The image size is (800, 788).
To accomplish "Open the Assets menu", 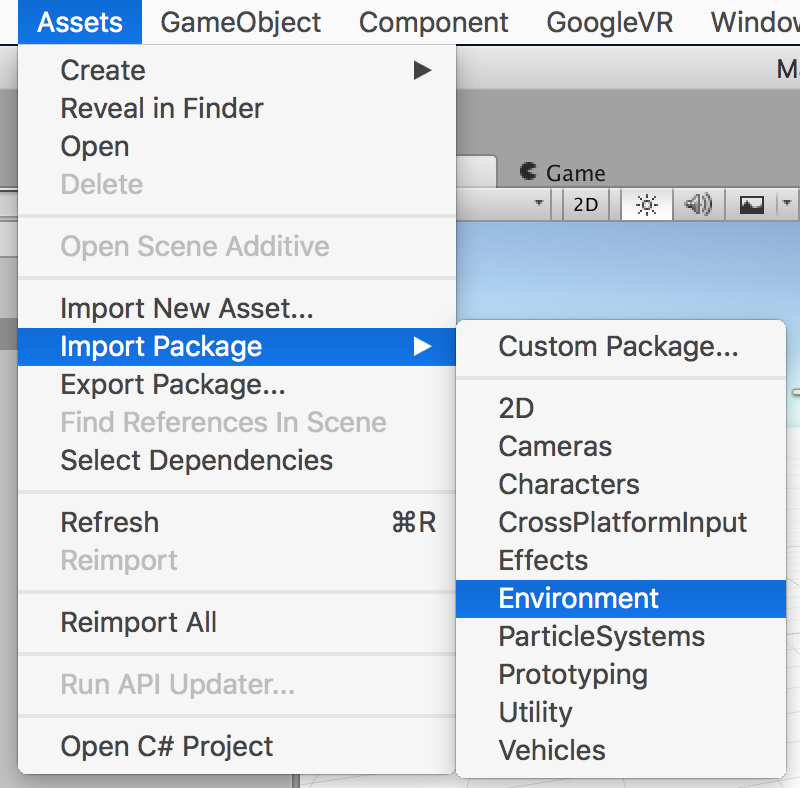I will click(80, 22).
